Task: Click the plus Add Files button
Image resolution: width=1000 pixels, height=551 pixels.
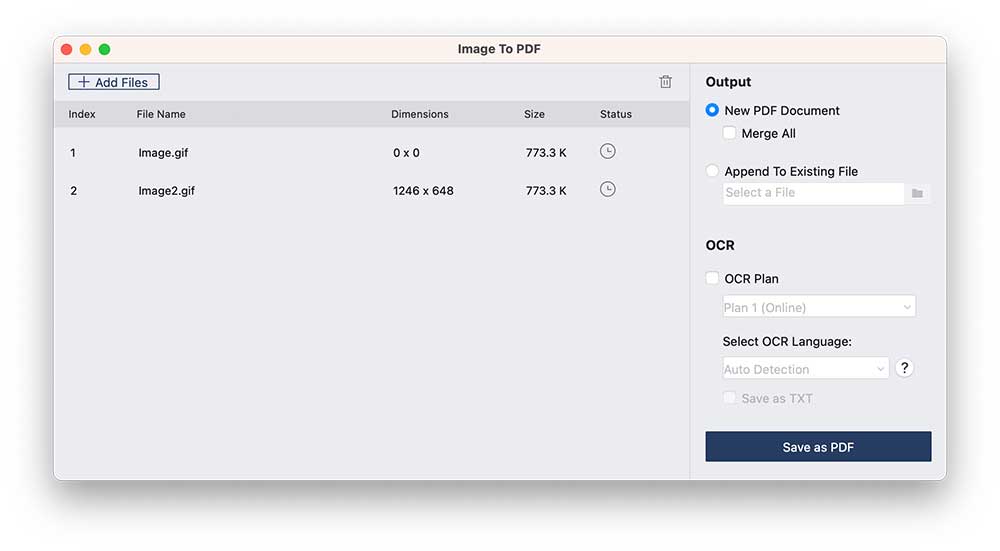Action: [114, 82]
